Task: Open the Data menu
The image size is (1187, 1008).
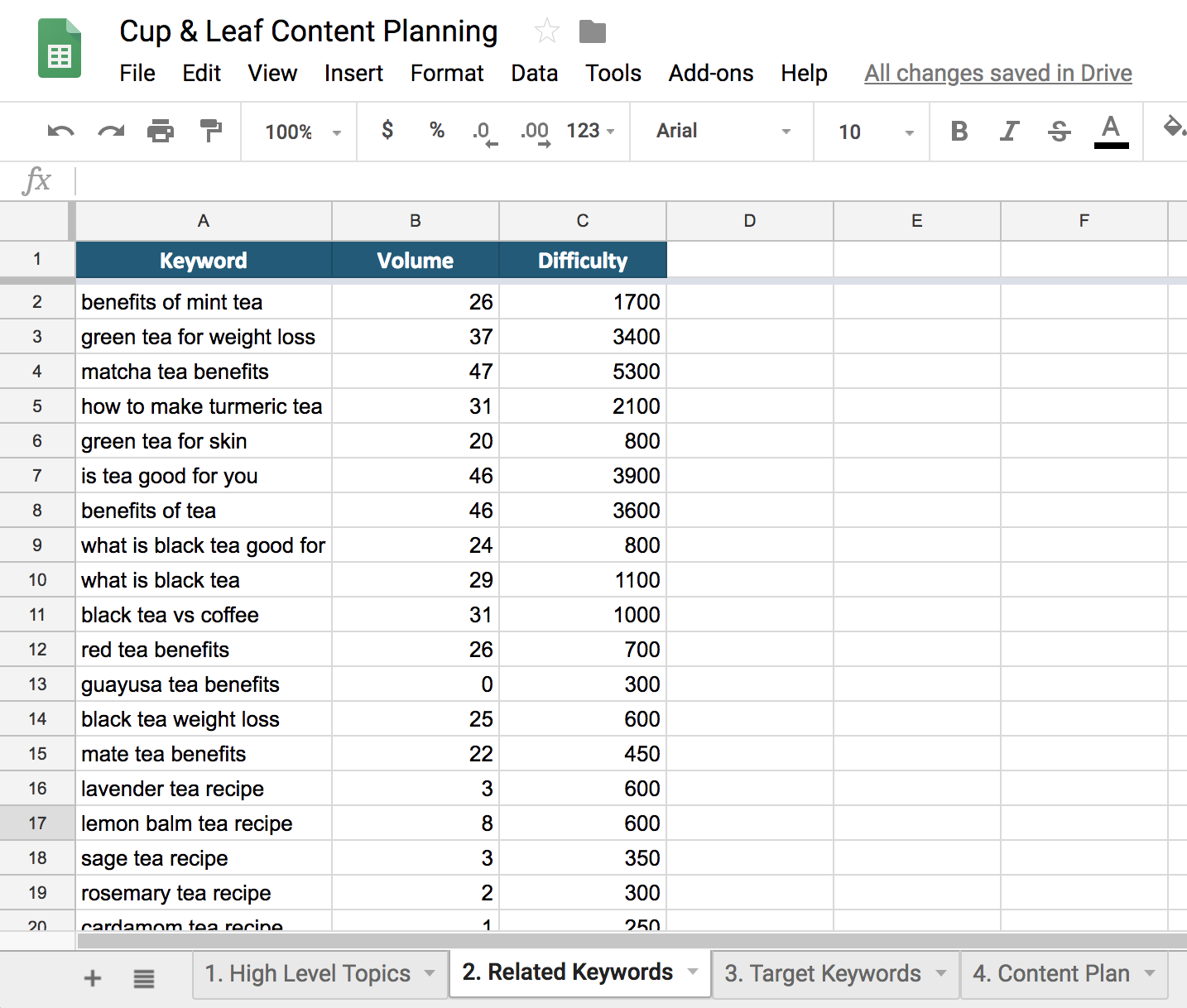Action: point(534,74)
